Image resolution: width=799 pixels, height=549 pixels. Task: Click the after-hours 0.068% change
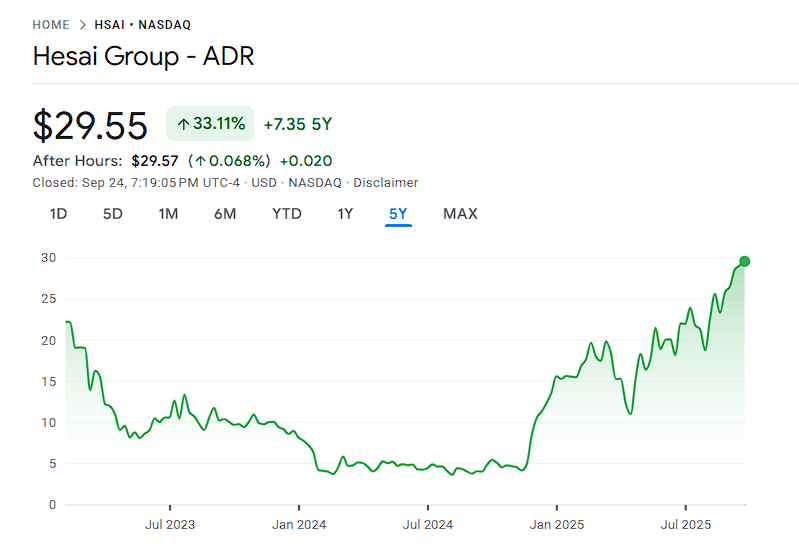click(x=229, y=161)
